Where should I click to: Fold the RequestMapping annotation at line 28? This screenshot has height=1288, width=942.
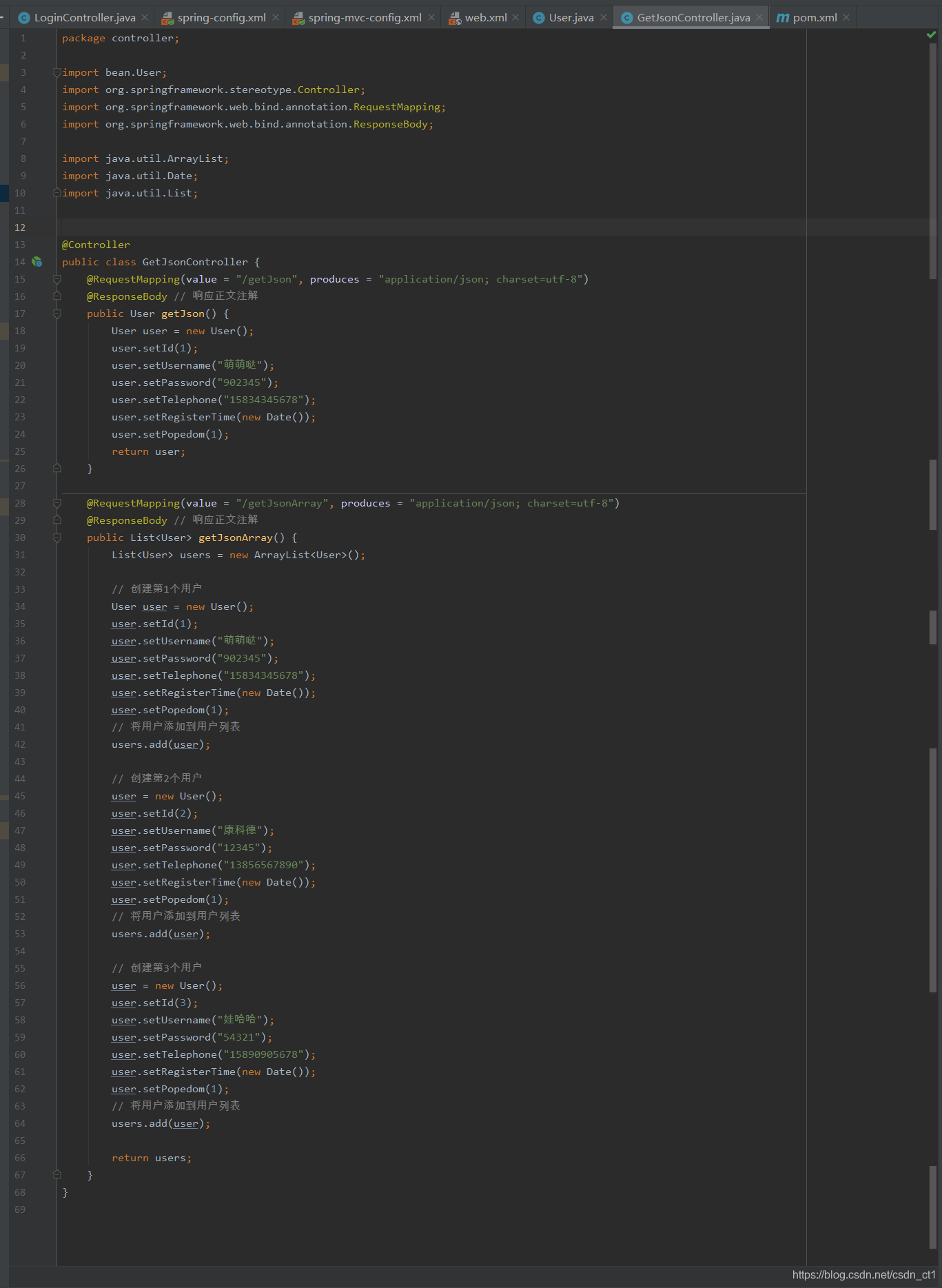pos(57,503)
